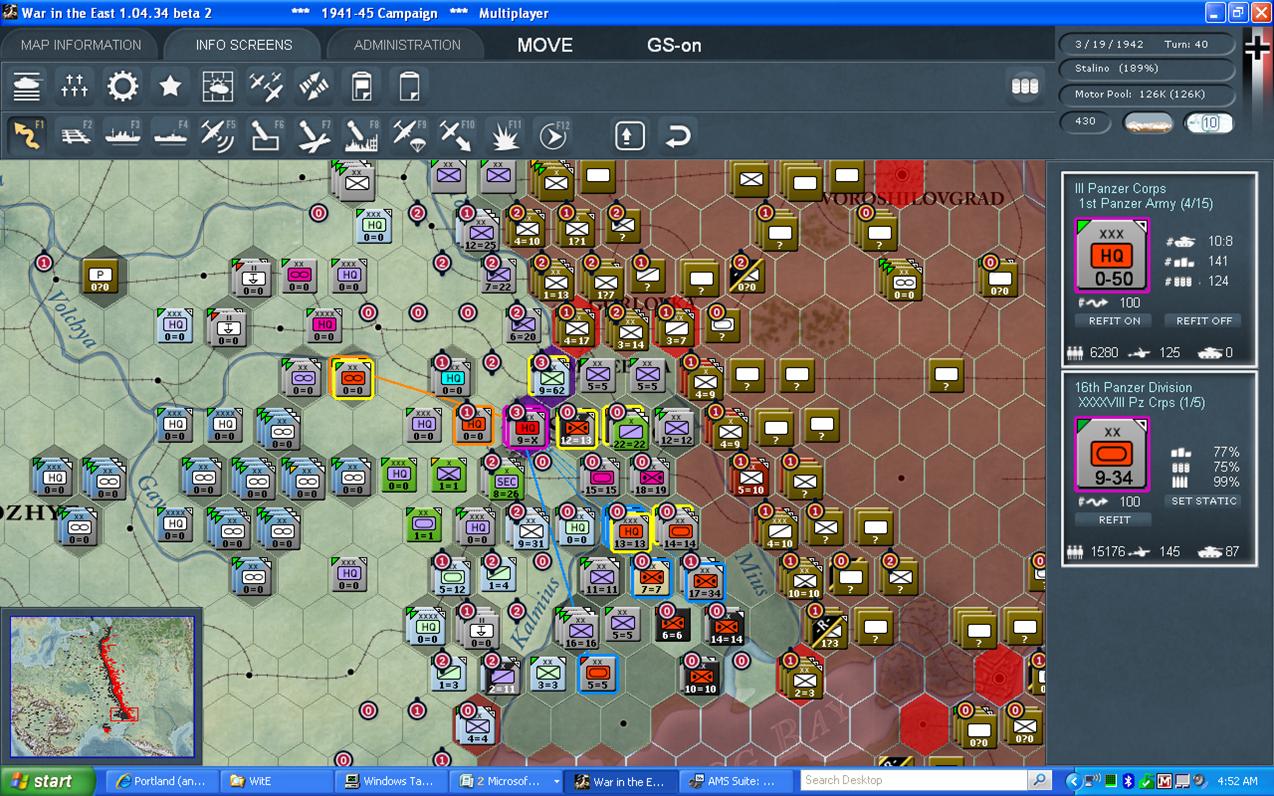Click the three-barrel supply icon
This screenshot has height=796, width=1274.
coord(1025,87)
